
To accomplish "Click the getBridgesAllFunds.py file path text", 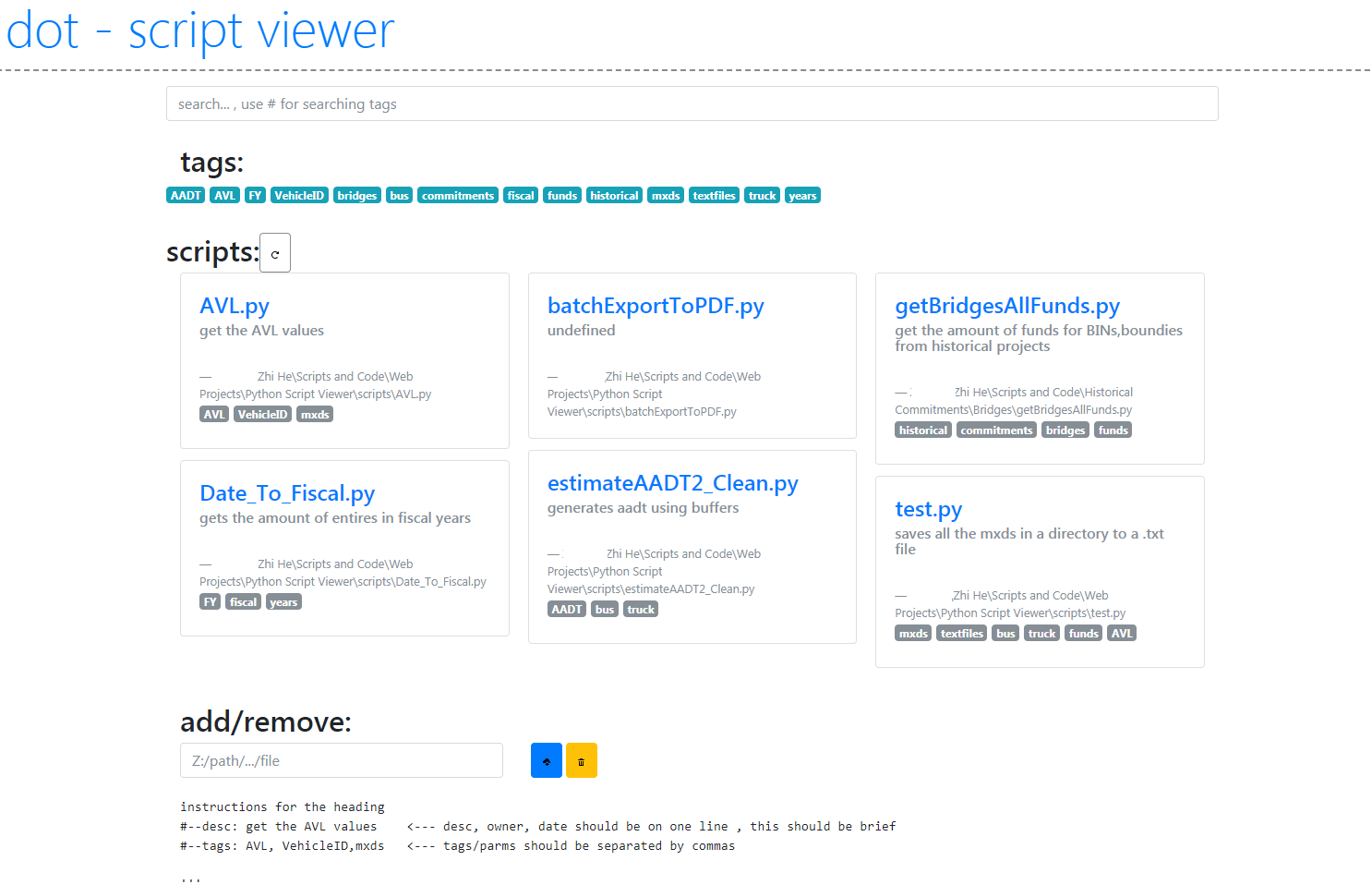I will 1014,401.
